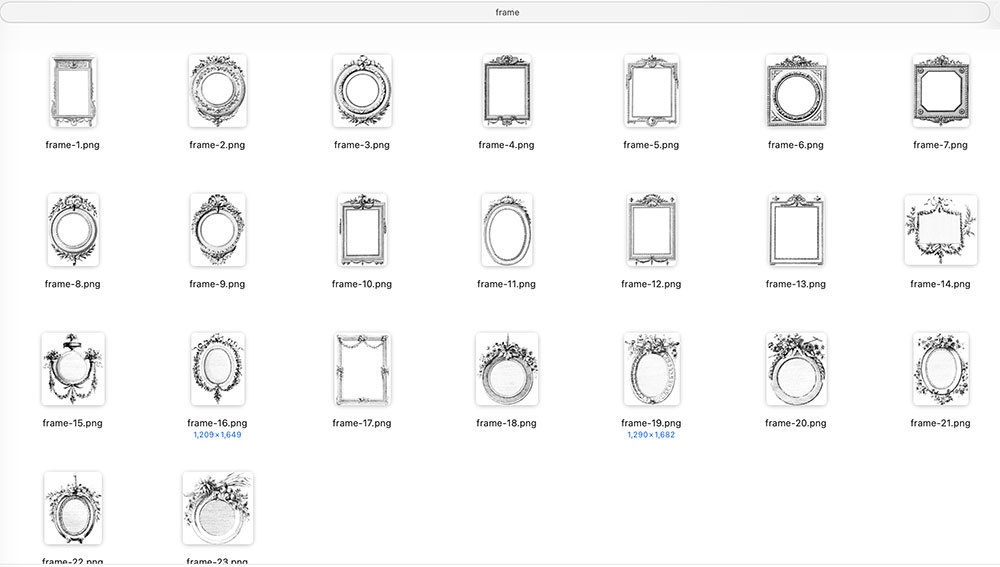Select the frame-14.png thumbnail

941,230
